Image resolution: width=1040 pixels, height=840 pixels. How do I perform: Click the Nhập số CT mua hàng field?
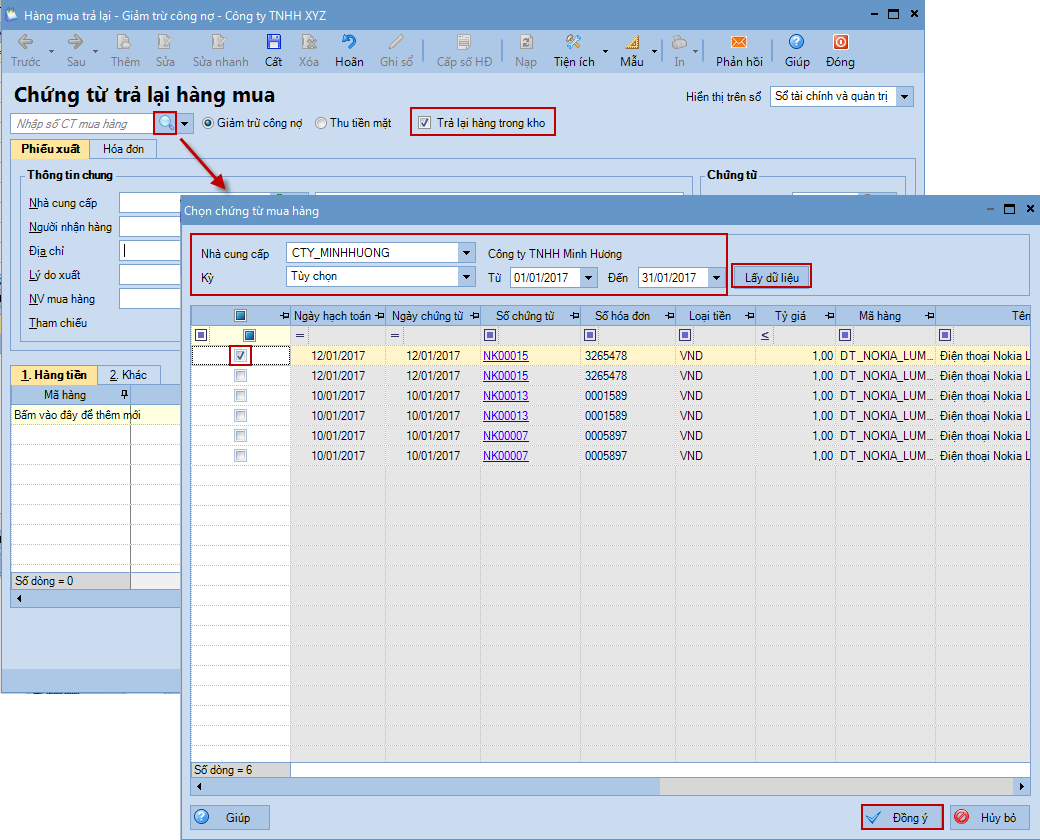point(83,123)
